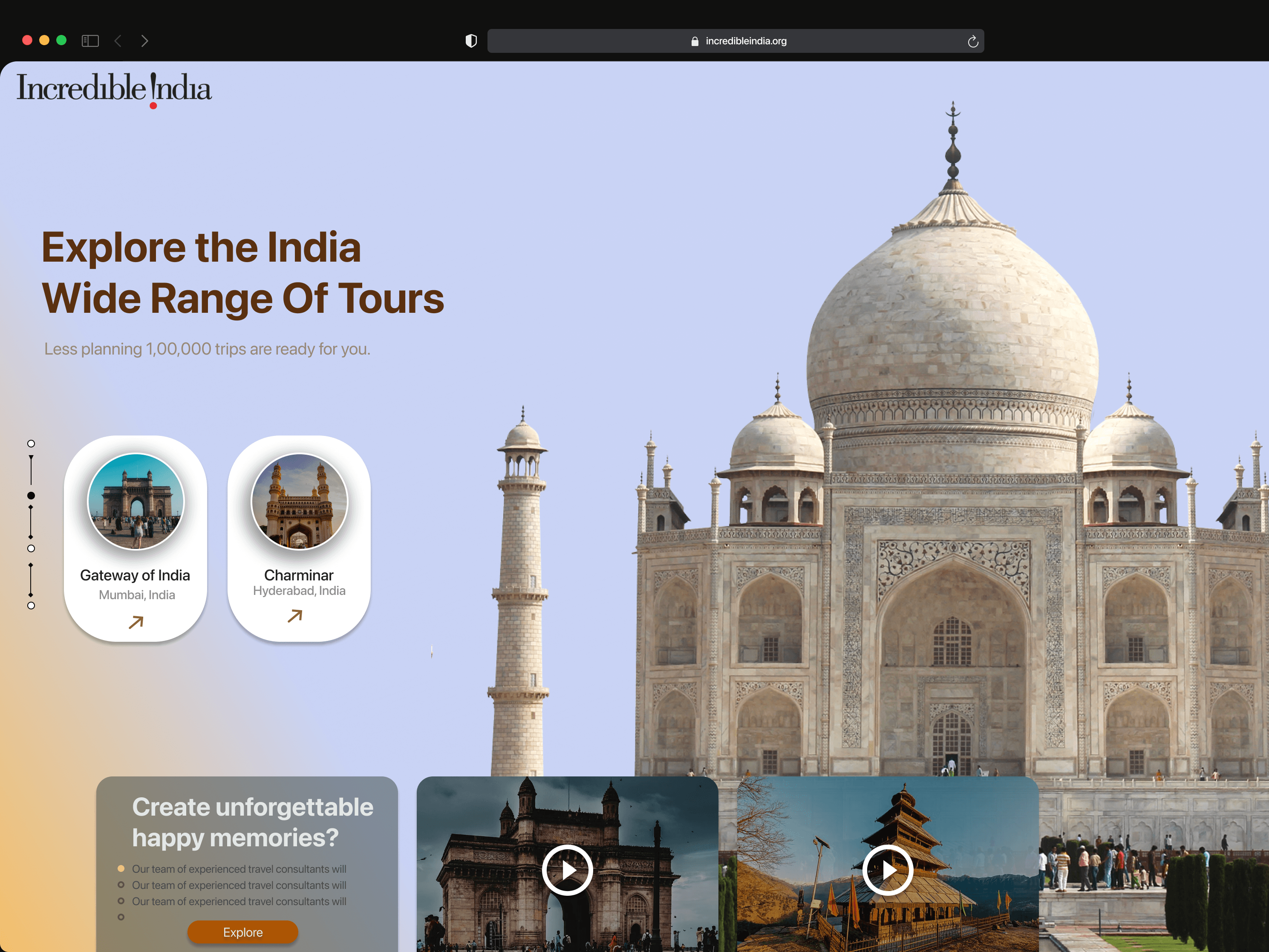Screen dimensions: 1269x952
Task: Close window with the red button
Action: click(x=27, y=40)
